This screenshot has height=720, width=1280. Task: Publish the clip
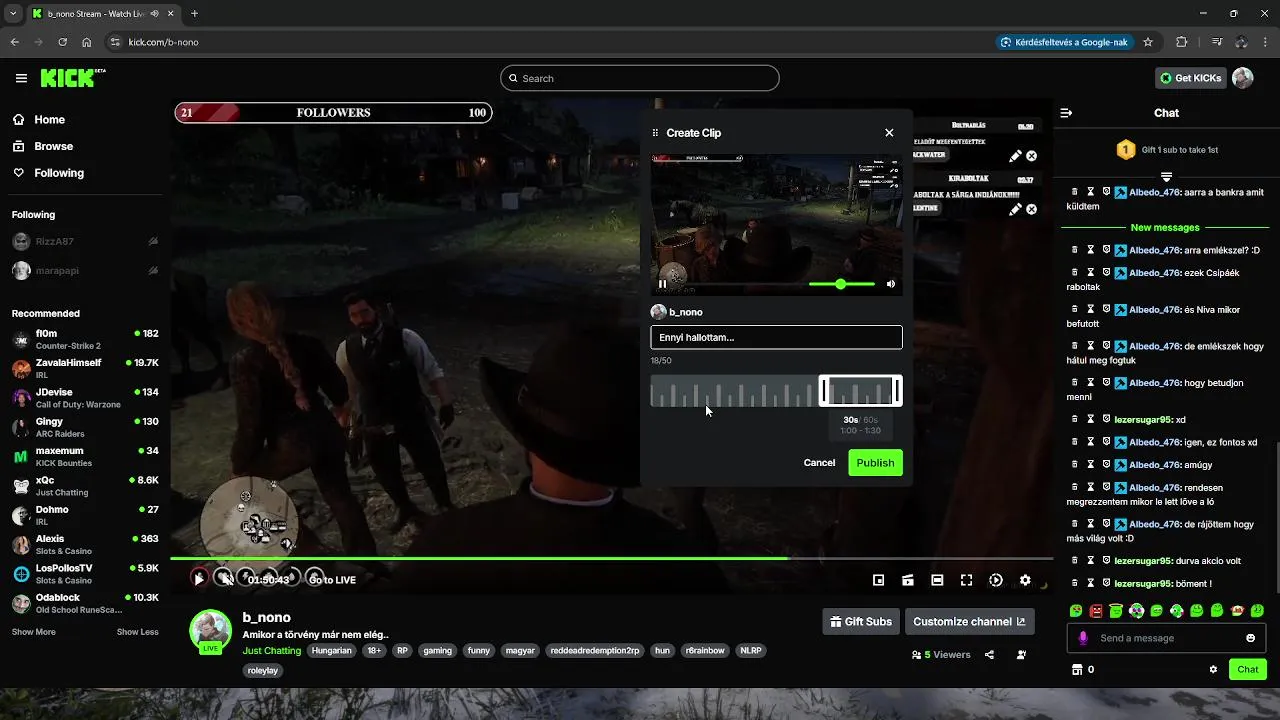click(875, 462)
